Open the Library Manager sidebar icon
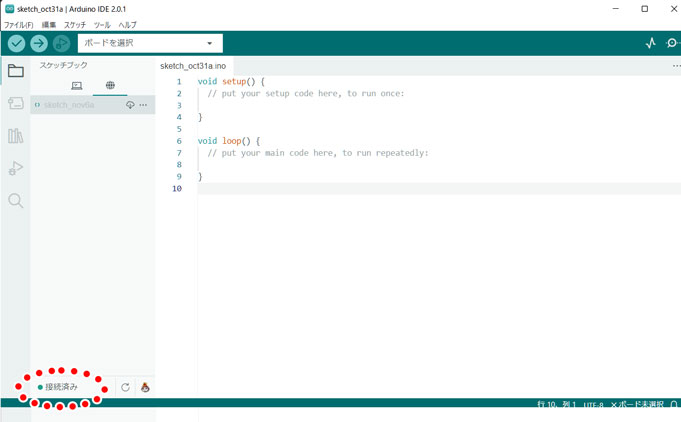The image size is (681, 422). pyautogui.click(x=16, y=136)
